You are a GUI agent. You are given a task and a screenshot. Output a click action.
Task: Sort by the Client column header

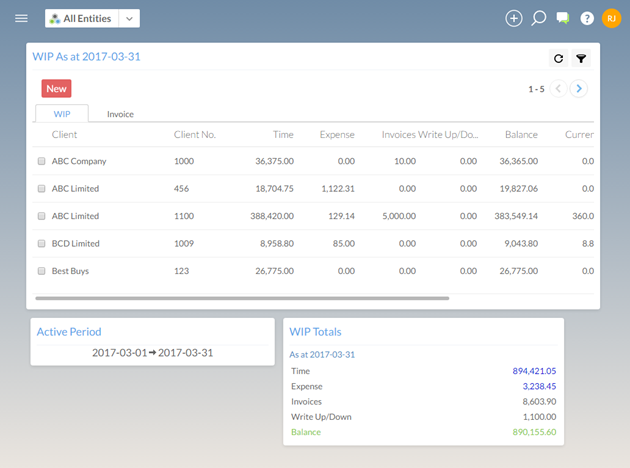(64, 135)
